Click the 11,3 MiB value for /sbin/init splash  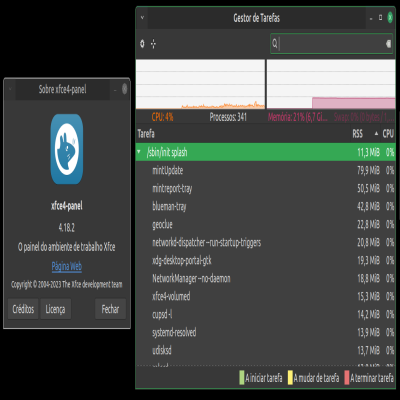pyautogui.click(x=368, y=152)
